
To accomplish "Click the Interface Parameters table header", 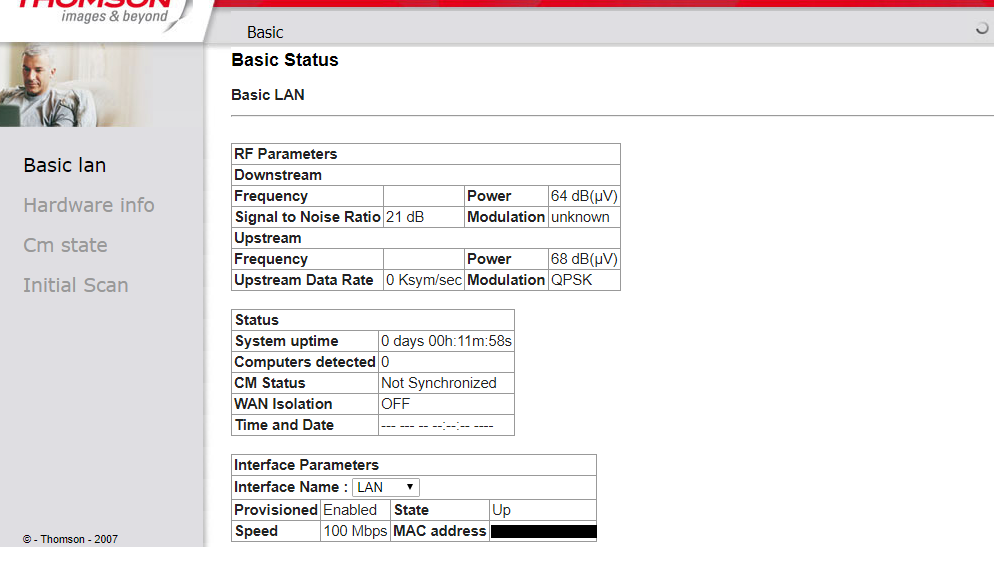I will tap(414, 465).
